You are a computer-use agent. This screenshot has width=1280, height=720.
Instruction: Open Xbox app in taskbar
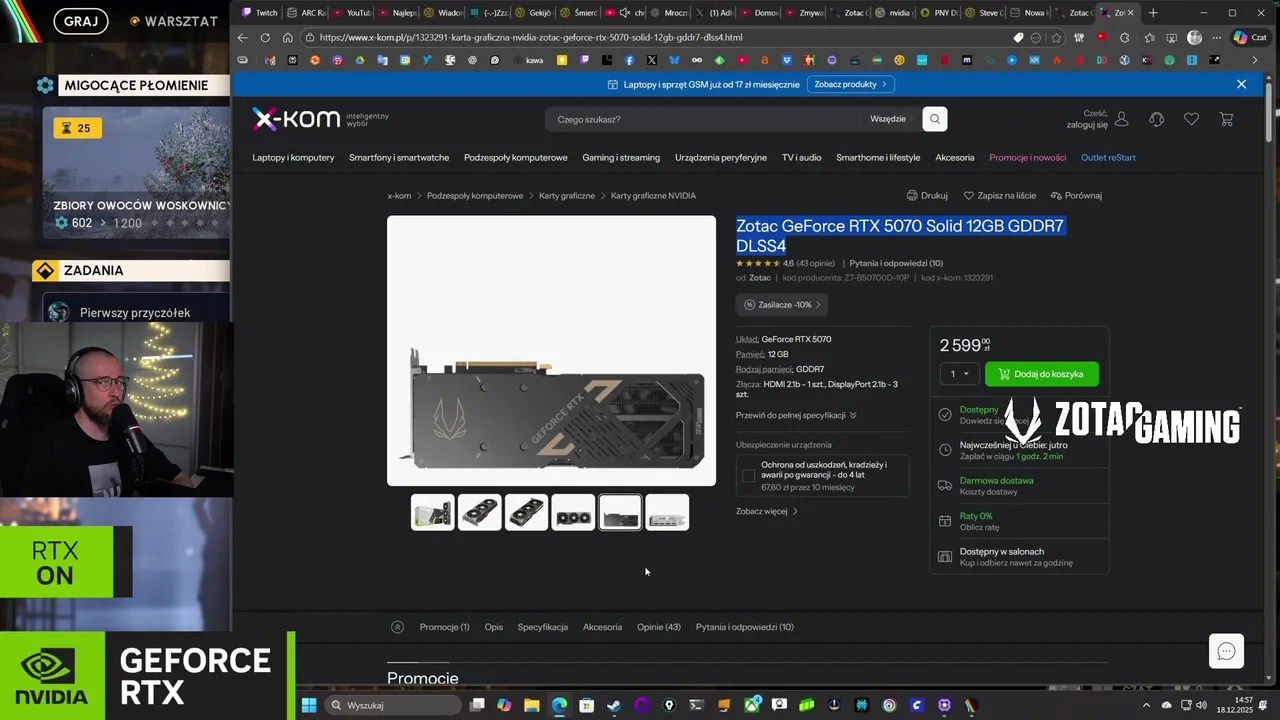coord(752,705)
